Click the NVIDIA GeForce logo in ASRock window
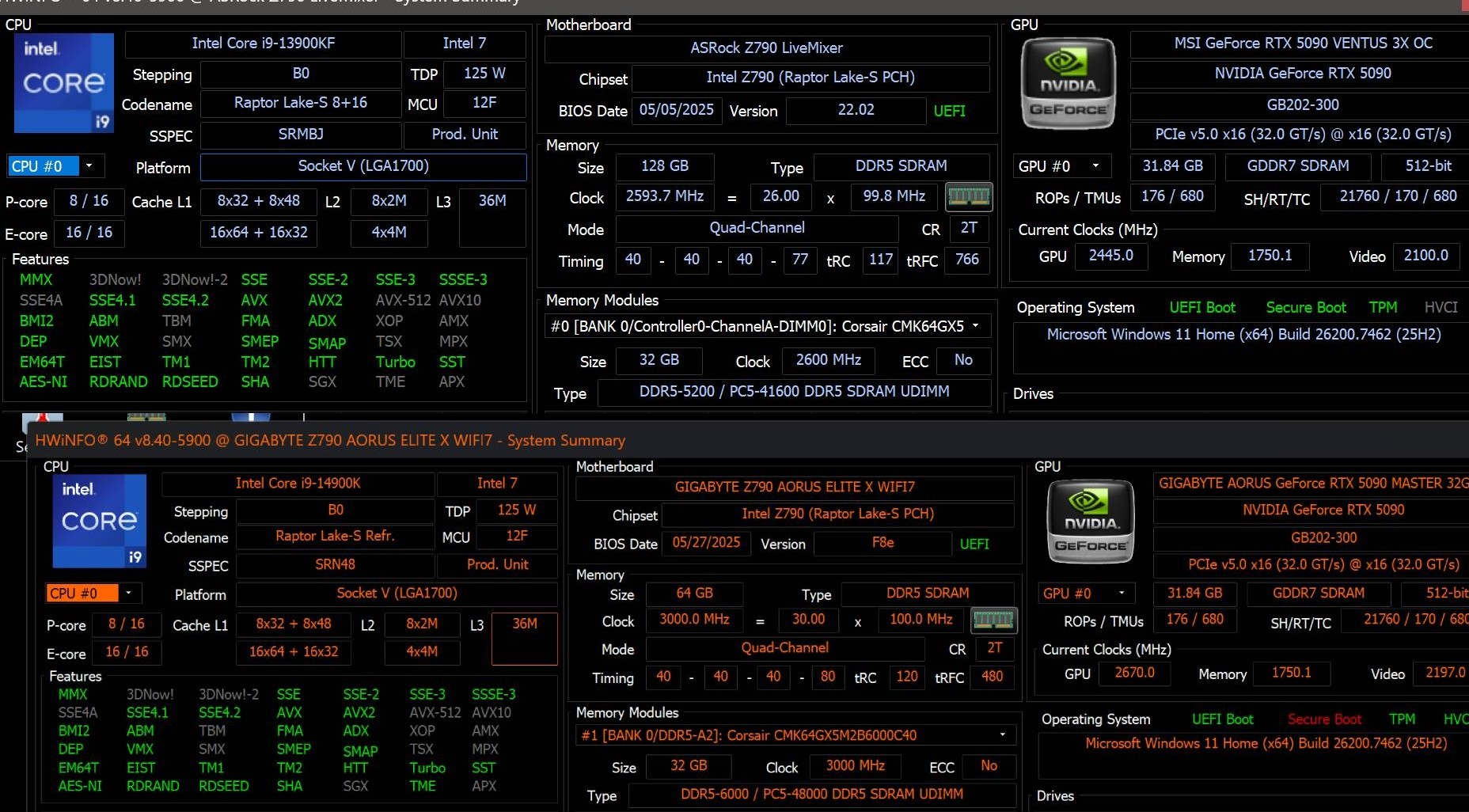 [x=1069, y=84]
